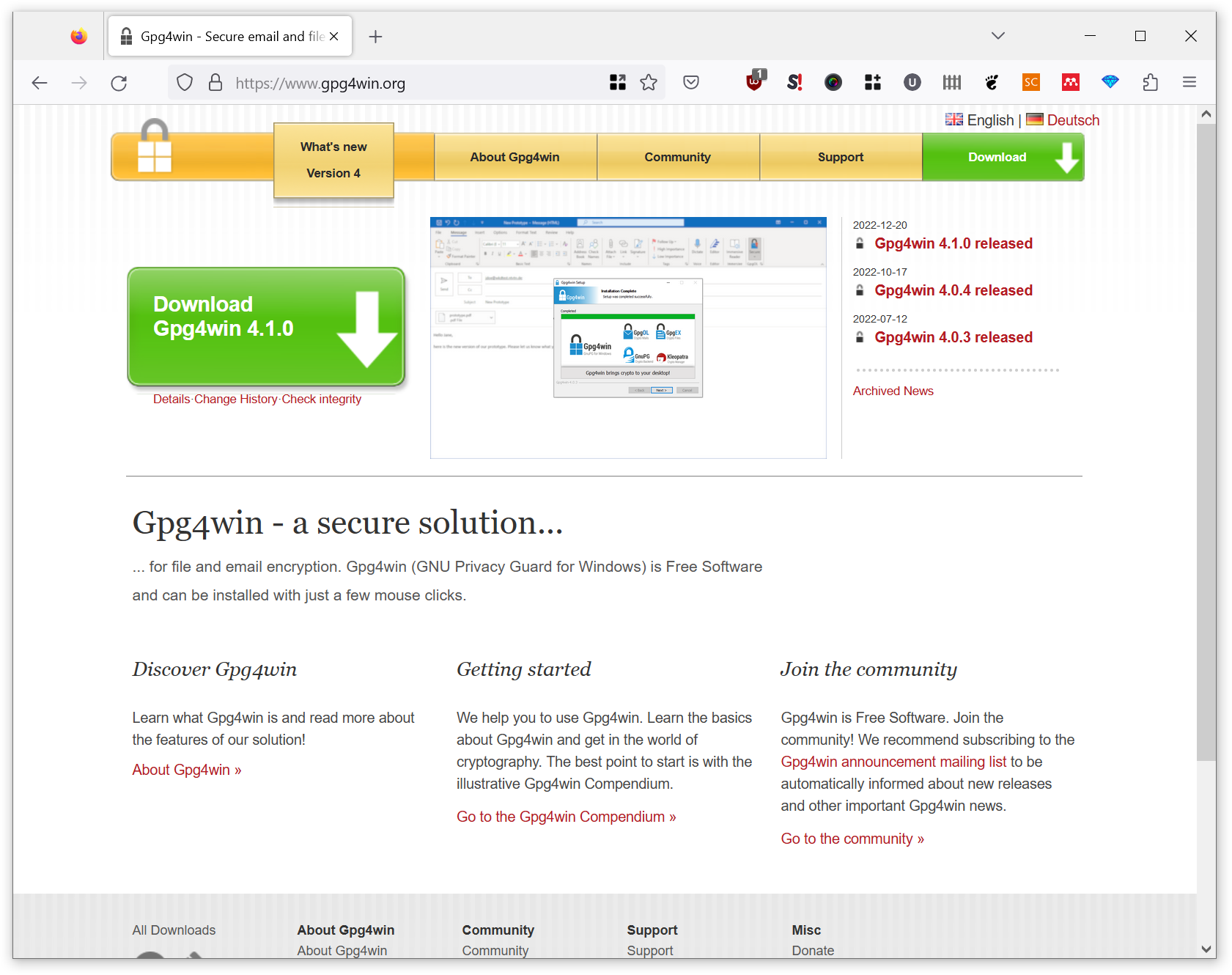Click footer About Gpg4win link below heading

pyautogui.click(x=342, y=951)
